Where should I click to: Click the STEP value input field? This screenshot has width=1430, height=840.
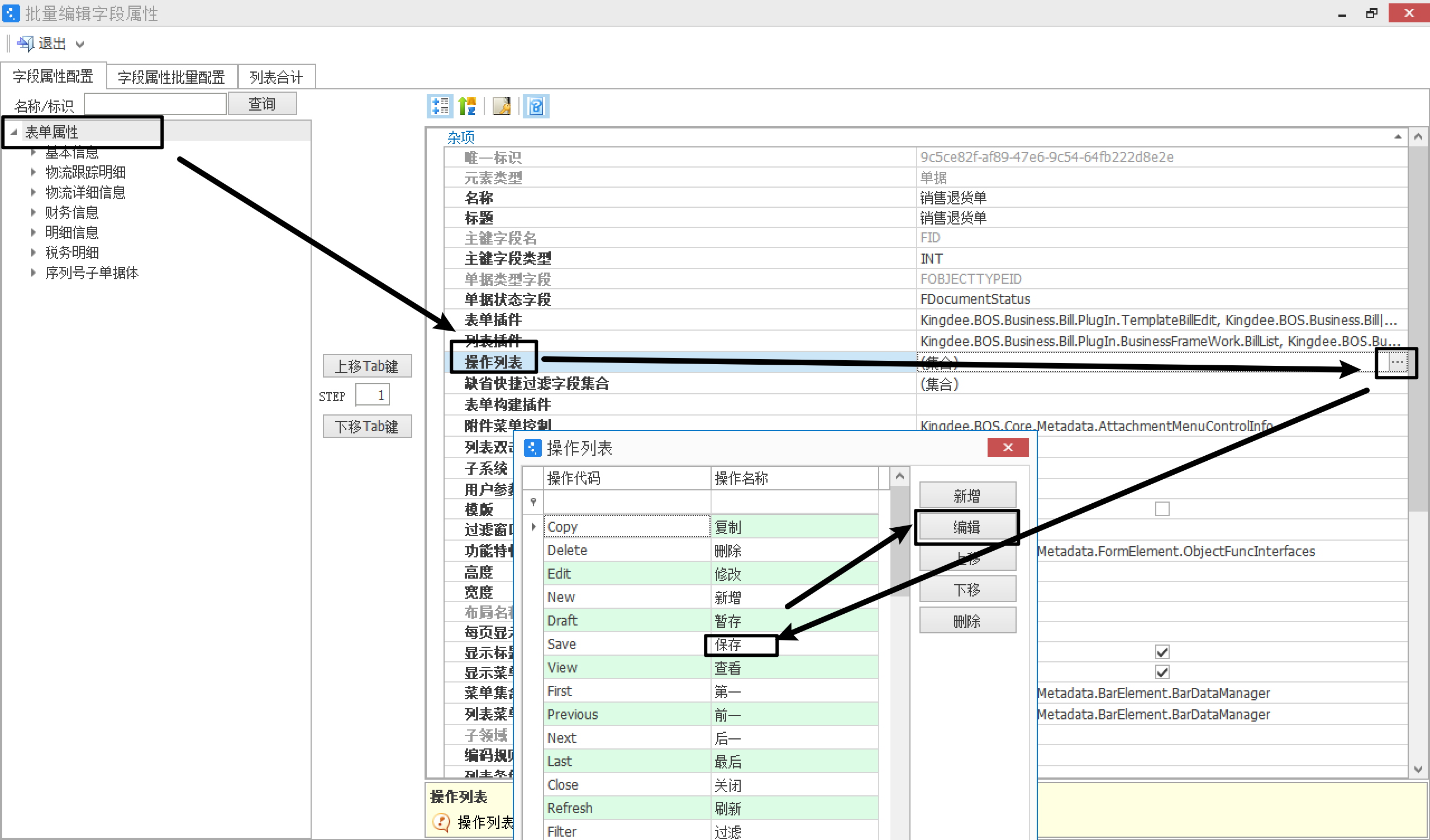pyautogui.click(x=372, y=395)
